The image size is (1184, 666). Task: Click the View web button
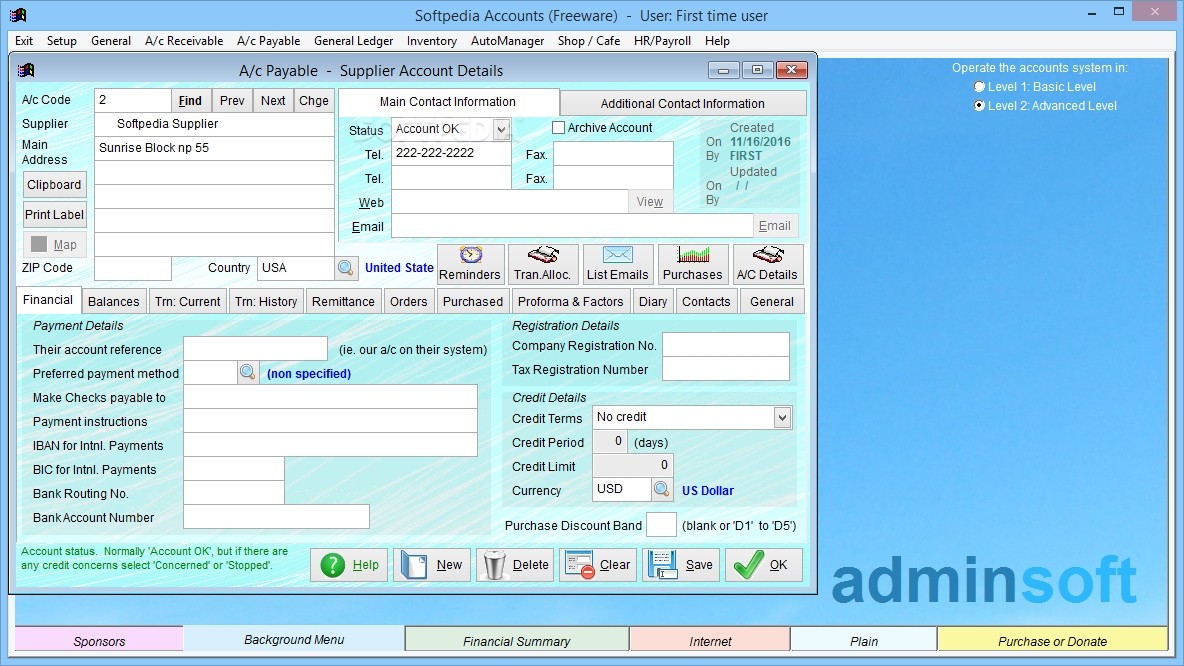[649, 202]
